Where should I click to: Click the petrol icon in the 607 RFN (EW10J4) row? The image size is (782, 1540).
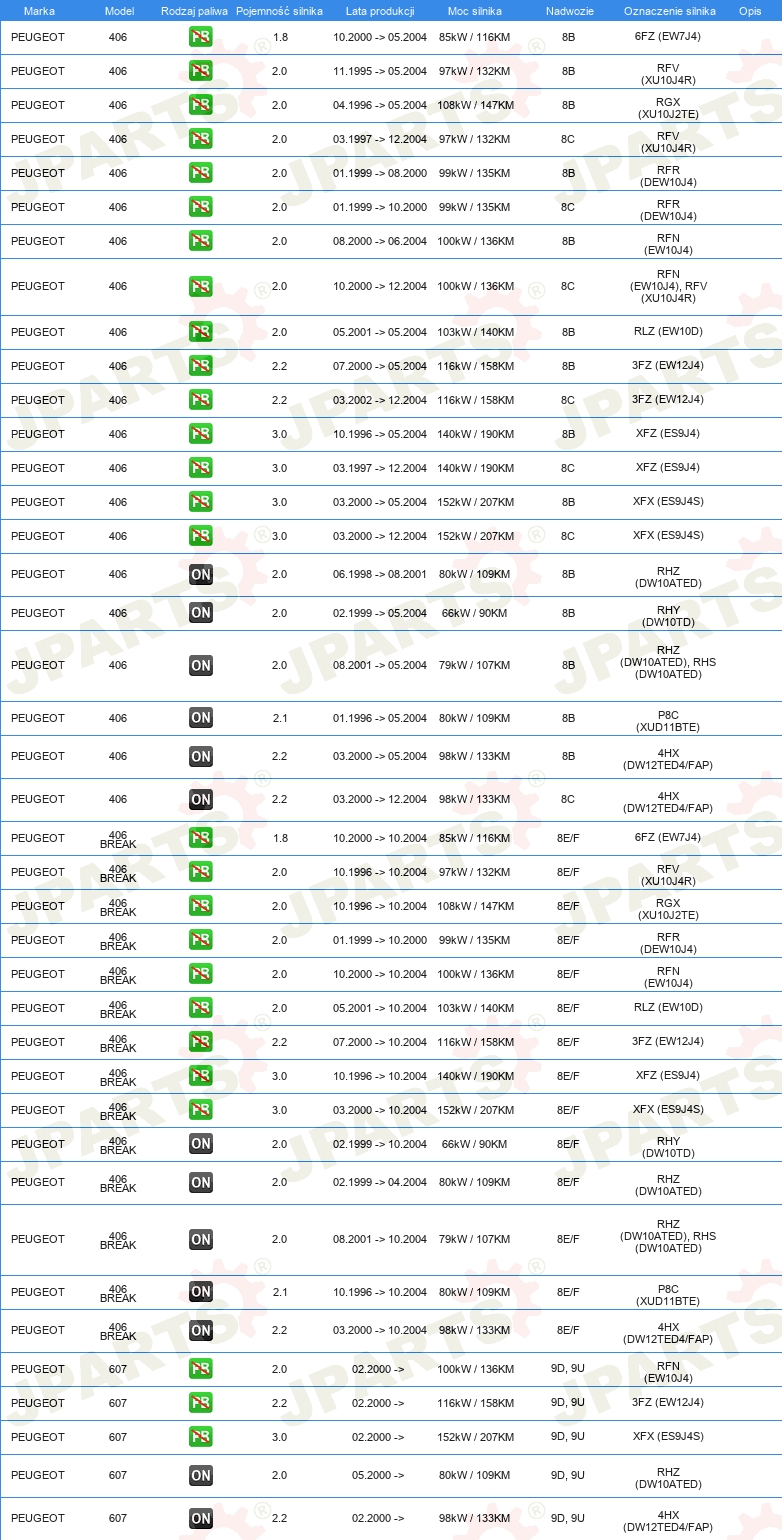click(201, 1369)
